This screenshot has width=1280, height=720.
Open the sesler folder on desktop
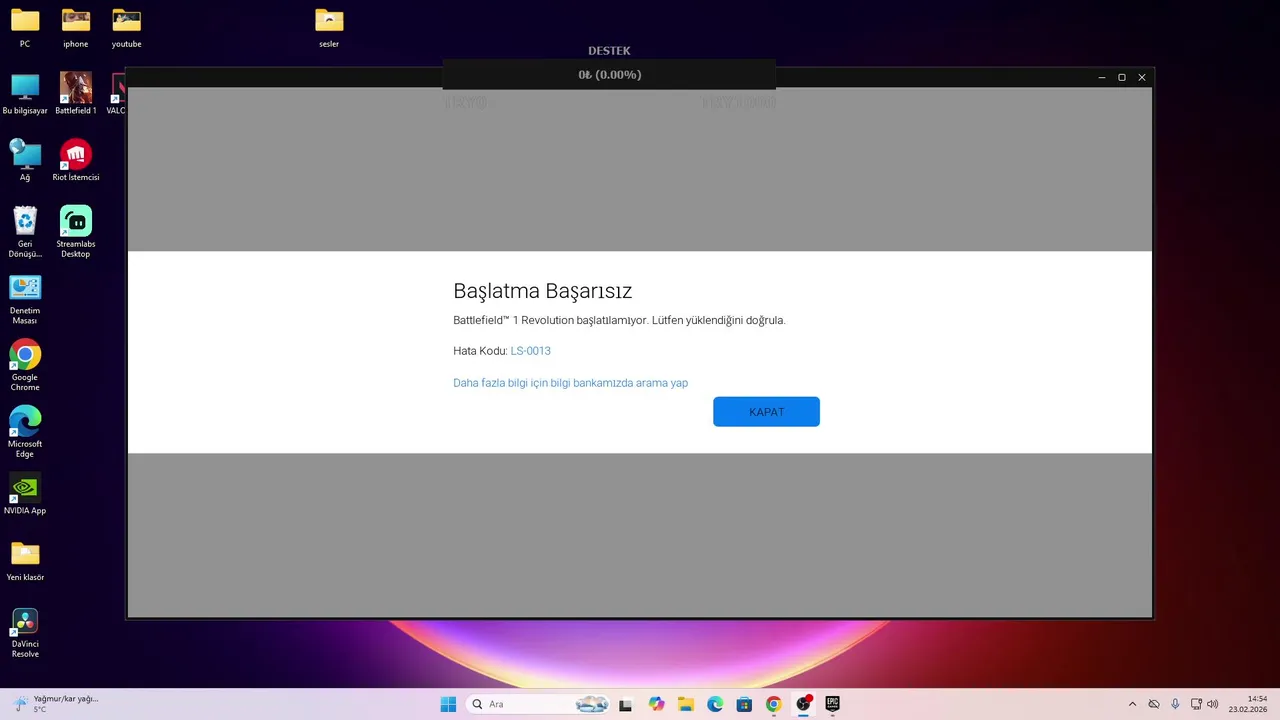coord(329,28)
